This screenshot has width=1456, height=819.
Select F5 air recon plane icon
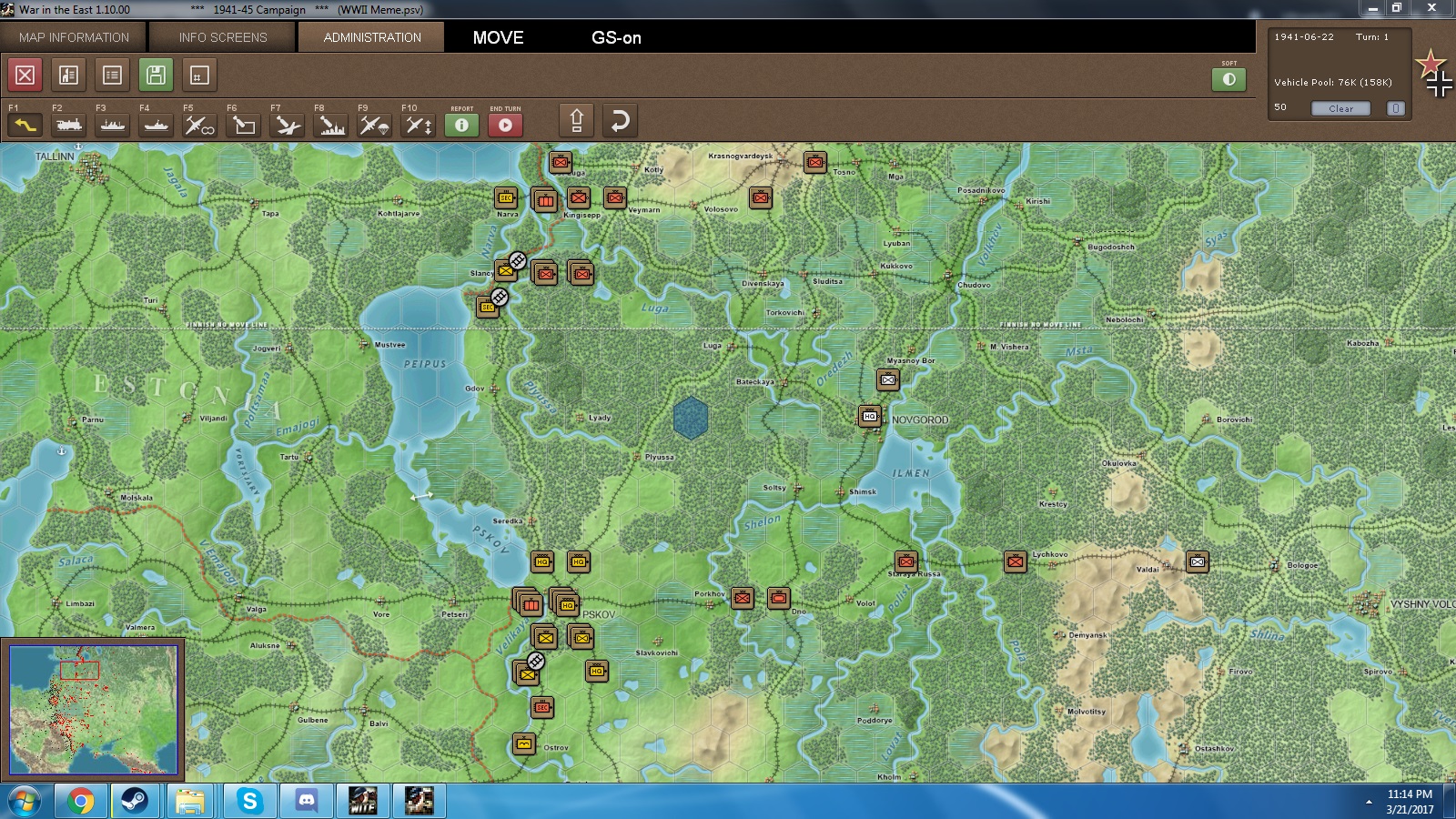200,125
